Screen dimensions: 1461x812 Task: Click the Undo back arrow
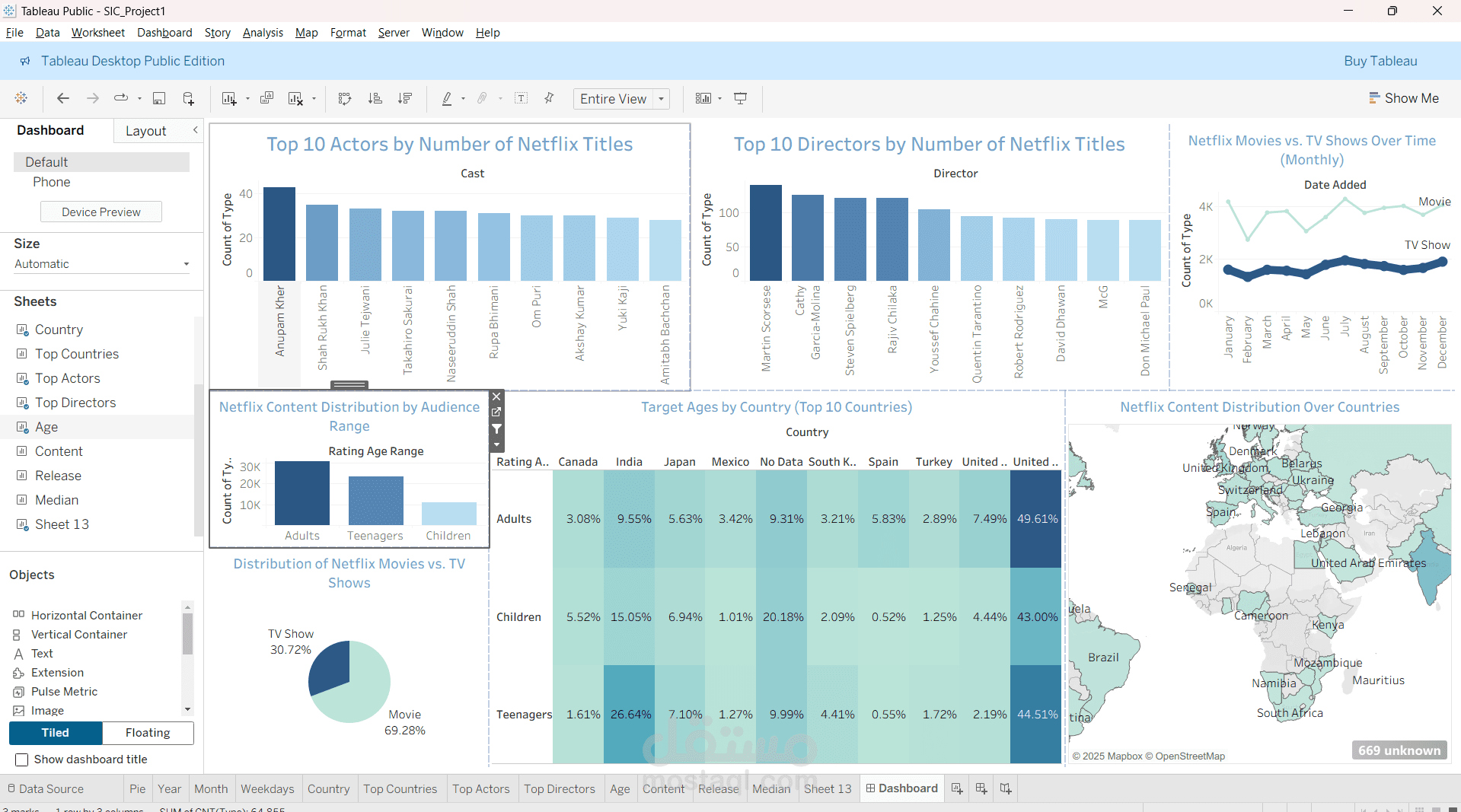click(63, 98)
